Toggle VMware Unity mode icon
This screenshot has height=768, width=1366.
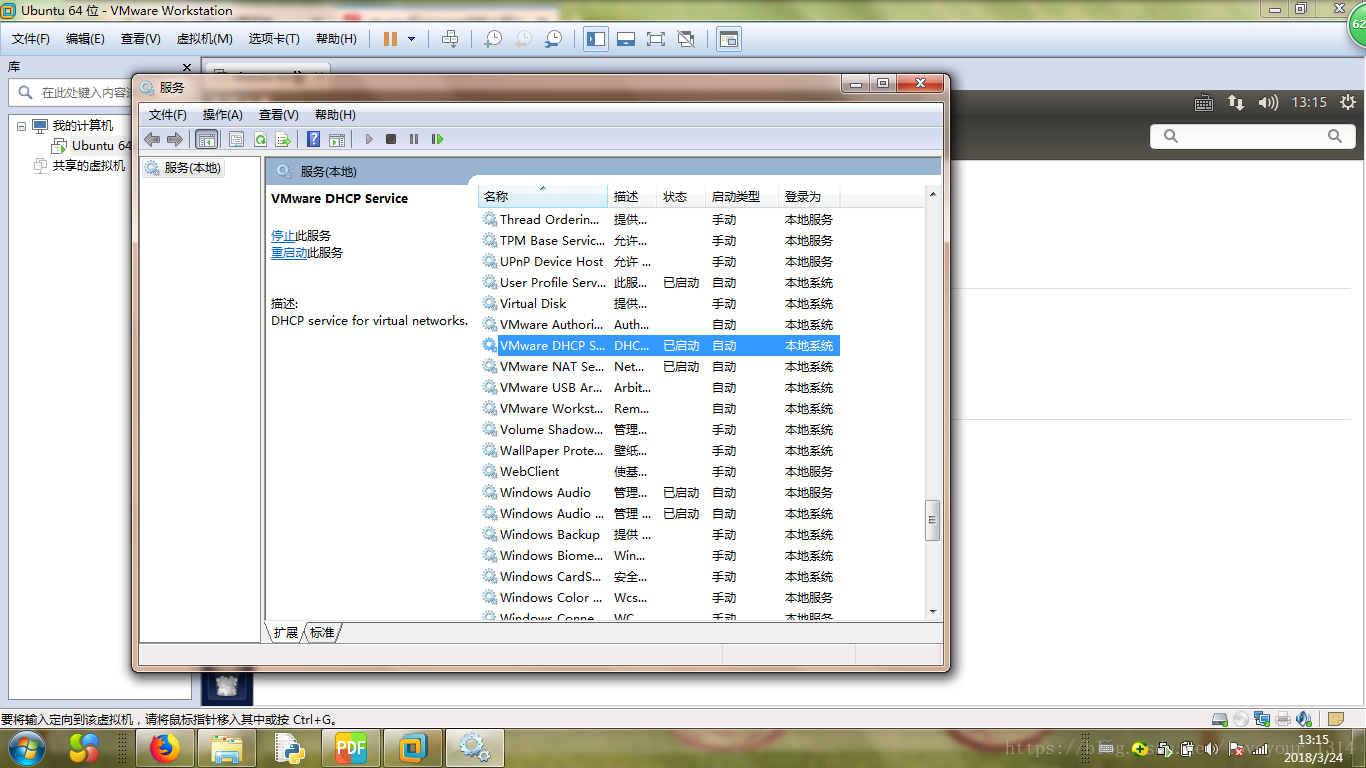686,39
